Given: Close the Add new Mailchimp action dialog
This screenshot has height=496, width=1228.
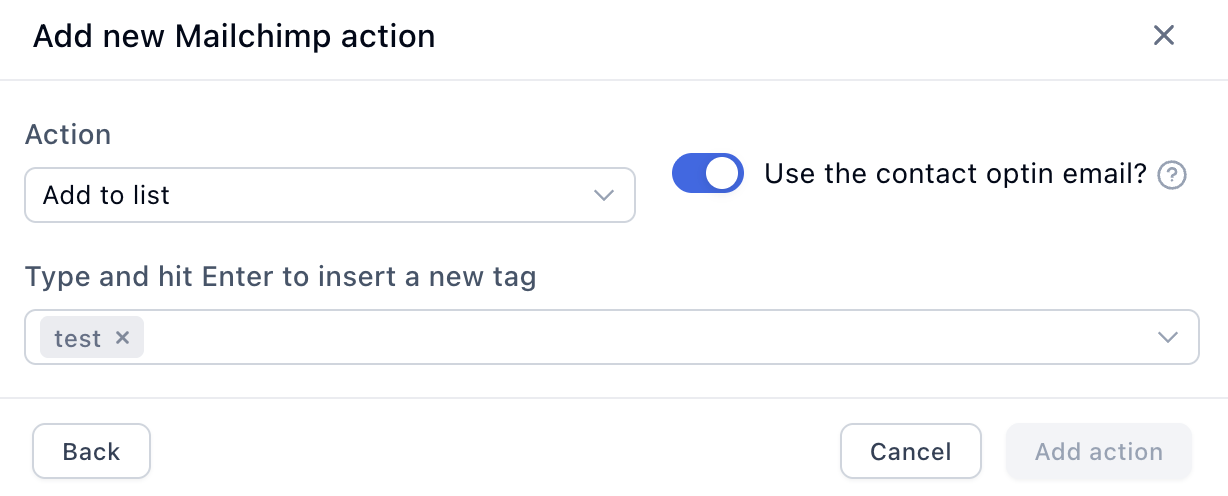Looking at the screenshot, I should tap(1163, 36).
